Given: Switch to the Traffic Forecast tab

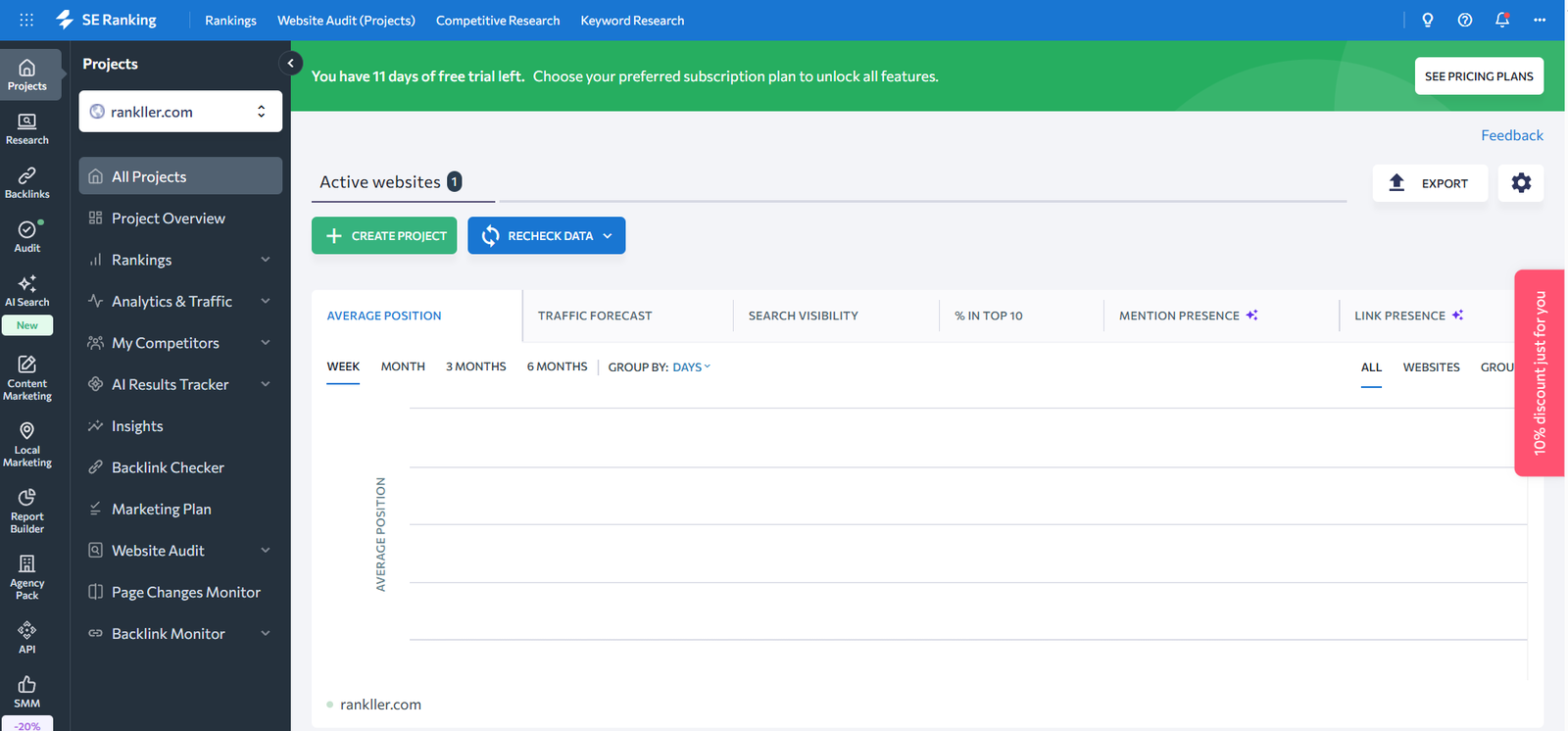Looking at the screenshot, I should [595, 316].
